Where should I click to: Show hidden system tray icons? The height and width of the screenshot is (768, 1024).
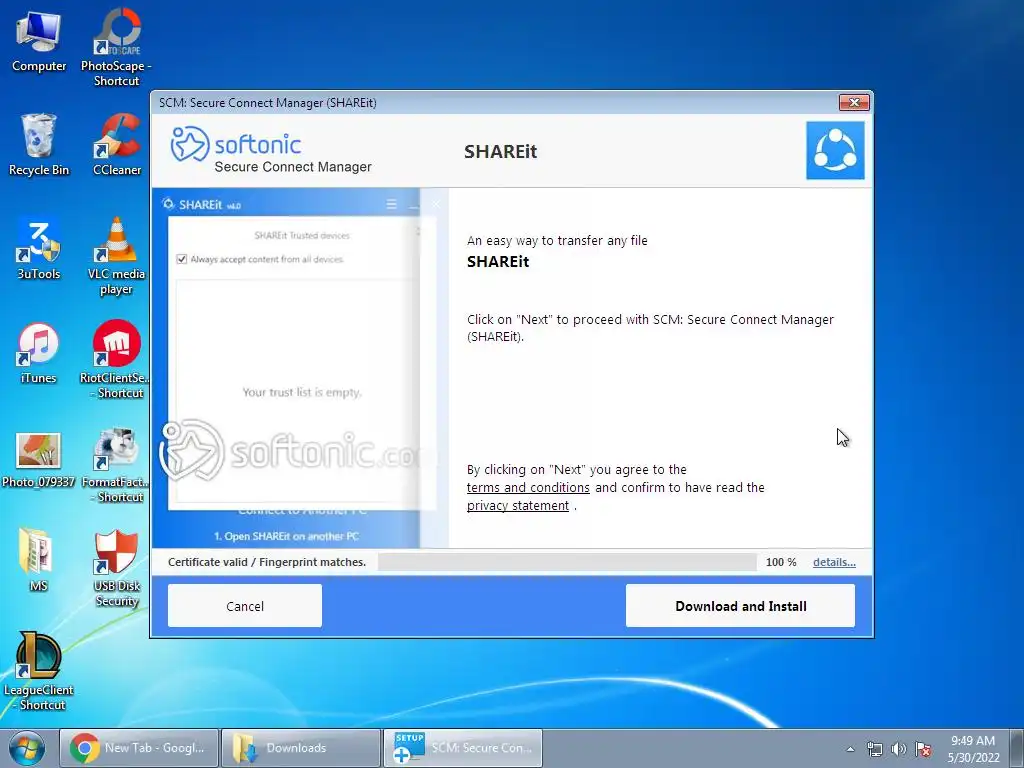[x=850, y=749]
